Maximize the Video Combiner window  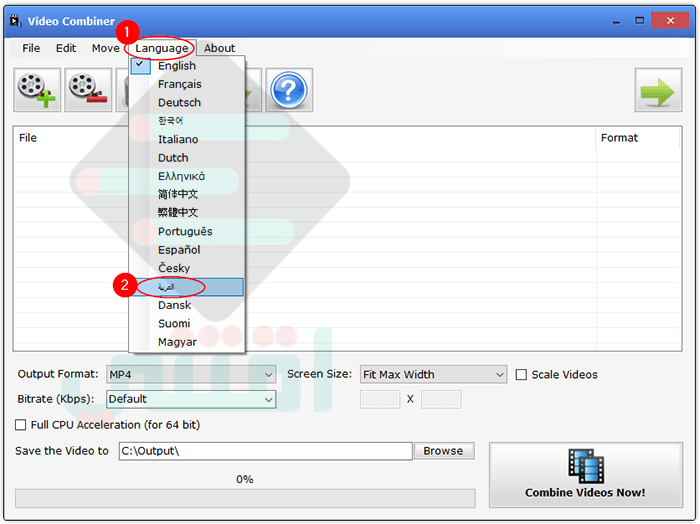[x=640, y=21]
